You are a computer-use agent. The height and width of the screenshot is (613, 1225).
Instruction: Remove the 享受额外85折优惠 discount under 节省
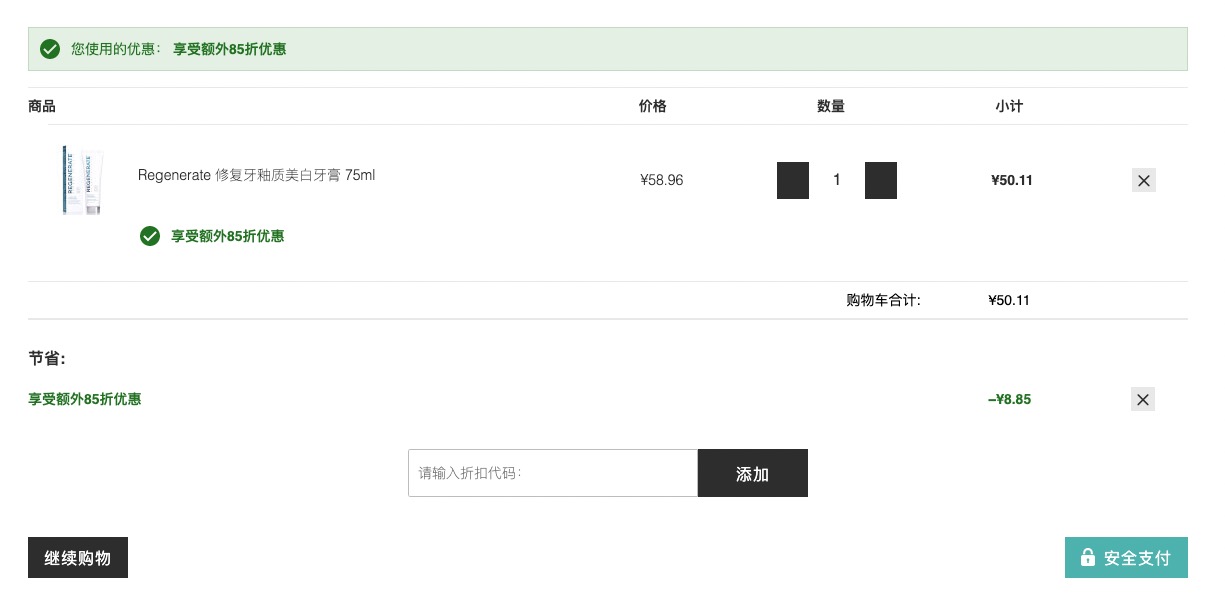pyautogui.click(x=1144, y=400)
